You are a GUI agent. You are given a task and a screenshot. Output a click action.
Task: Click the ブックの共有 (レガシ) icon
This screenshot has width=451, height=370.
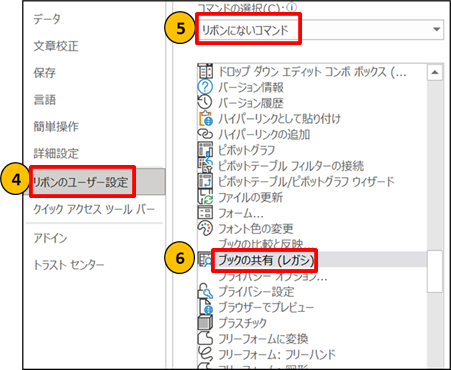[205, 260]
